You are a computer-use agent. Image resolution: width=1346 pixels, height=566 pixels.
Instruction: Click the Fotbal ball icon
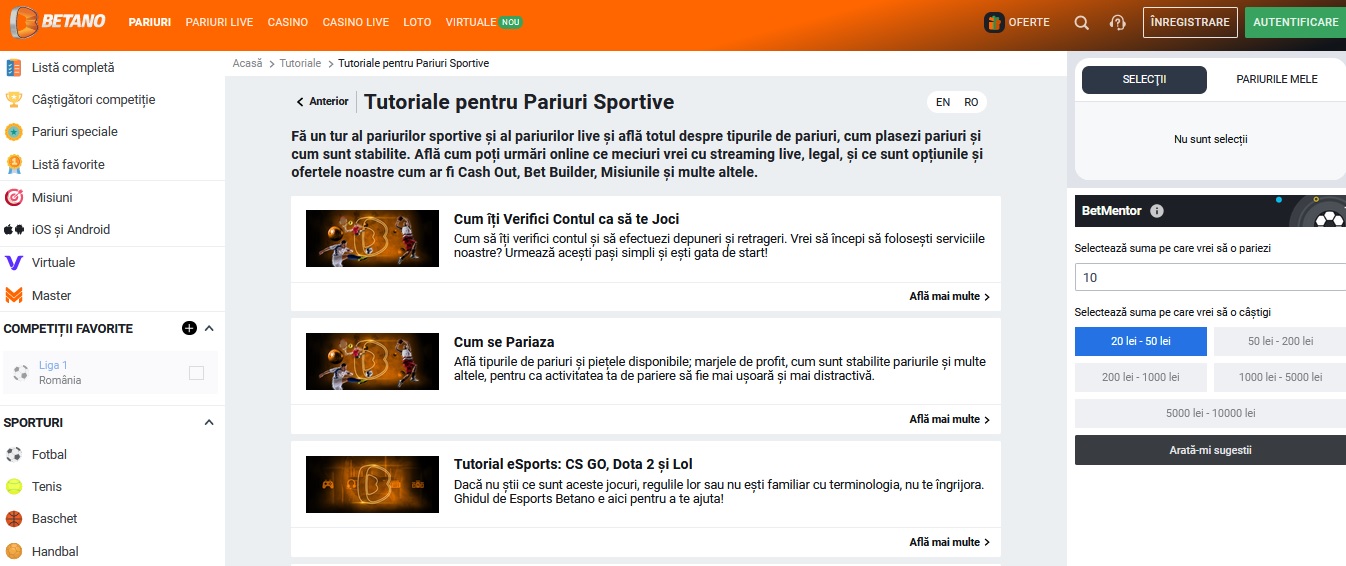point(14,454)
